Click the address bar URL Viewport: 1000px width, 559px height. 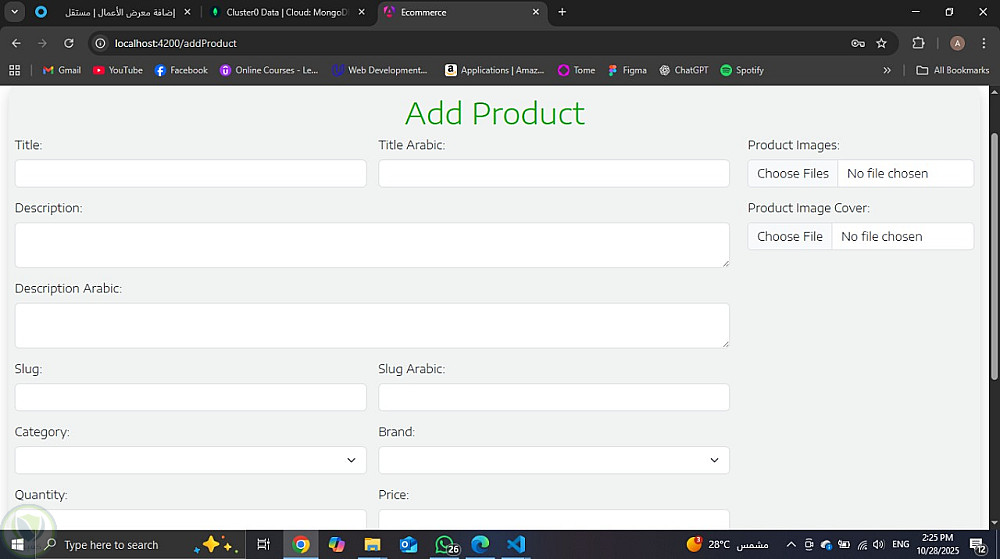175,43
